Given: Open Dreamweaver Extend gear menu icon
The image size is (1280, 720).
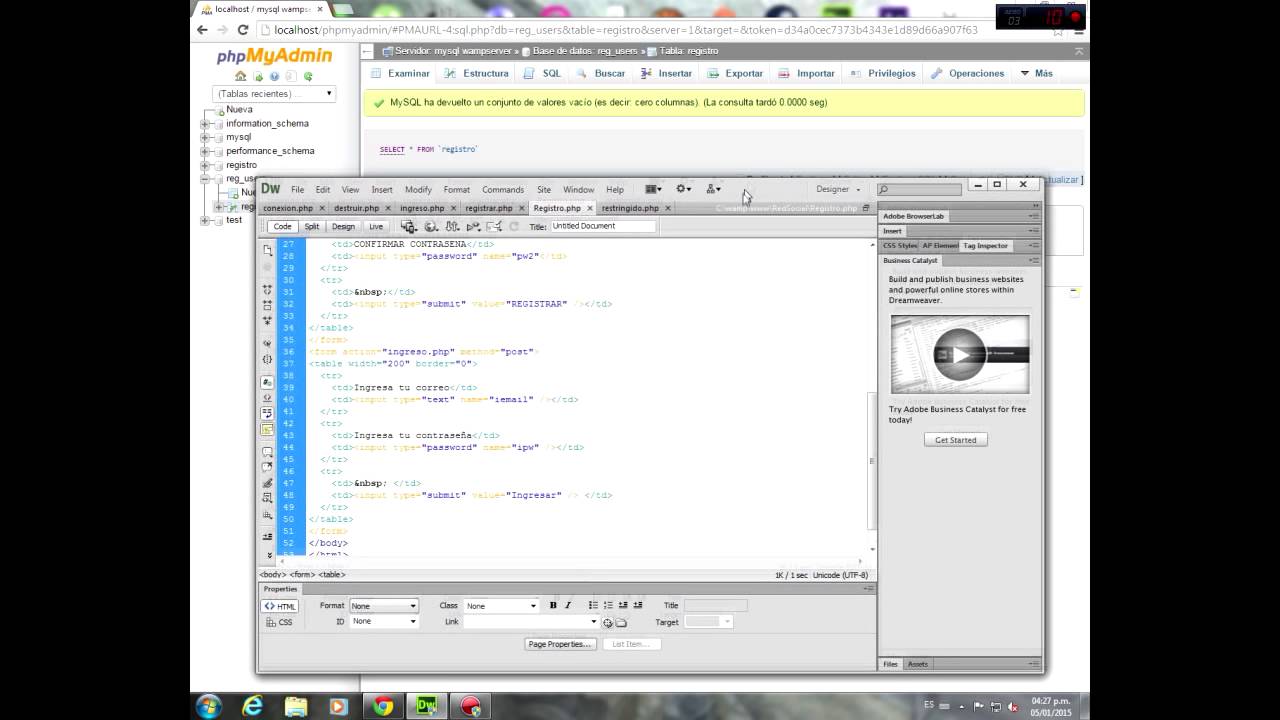Looking at the screenshot, I should click(684, 189).
